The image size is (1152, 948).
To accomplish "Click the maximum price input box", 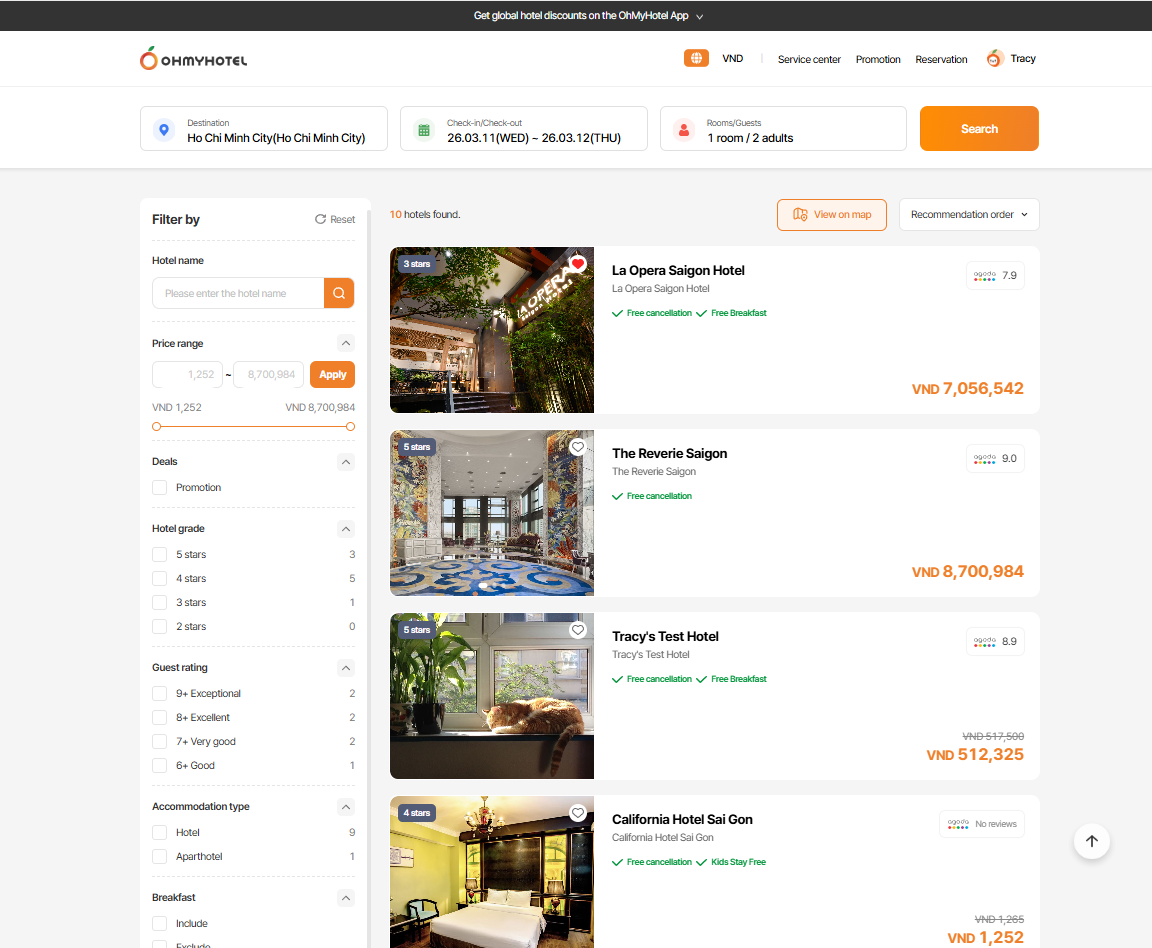I will coord(269,375).
